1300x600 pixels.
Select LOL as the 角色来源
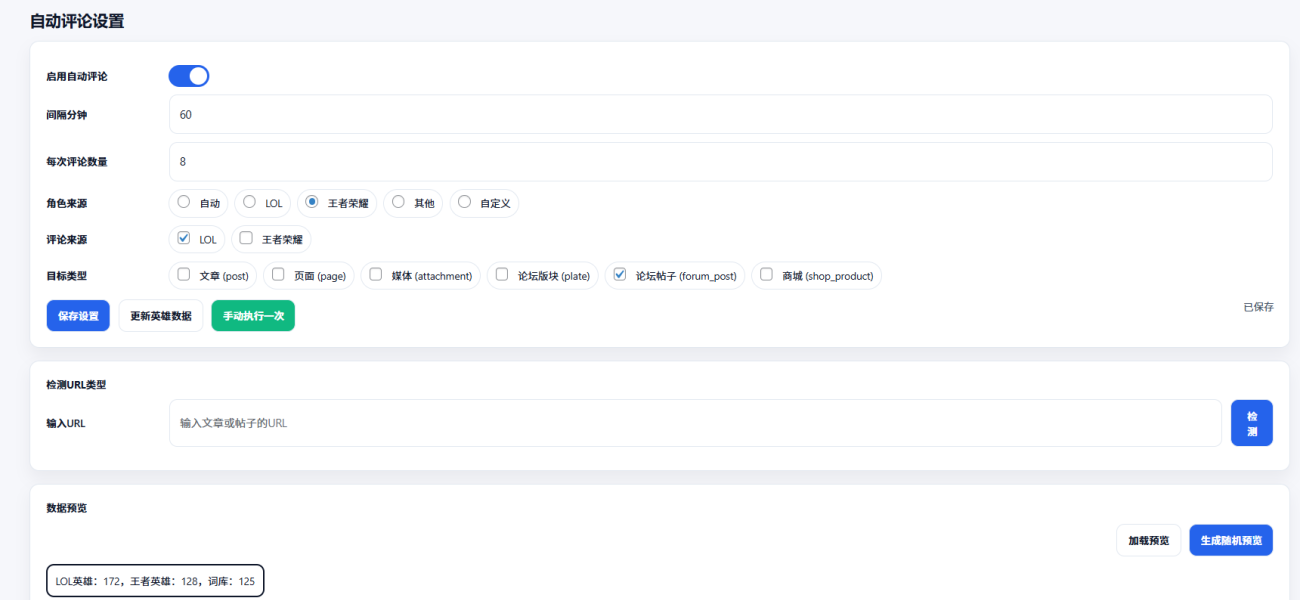point(250,202)
